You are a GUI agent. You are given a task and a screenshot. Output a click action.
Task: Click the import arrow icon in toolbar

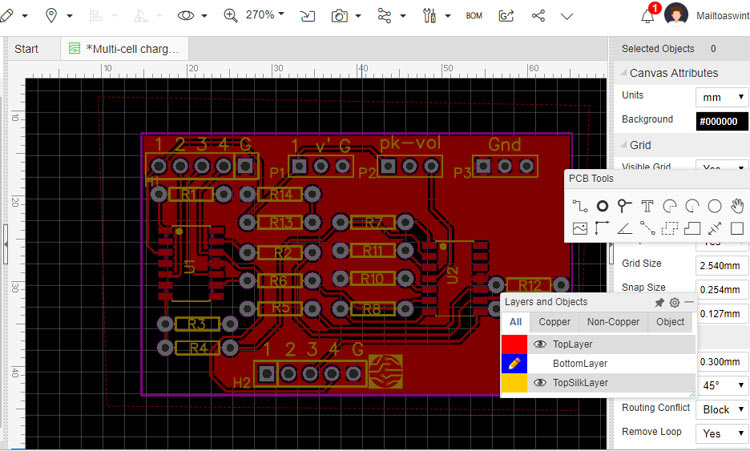click(x=308, y=16)
